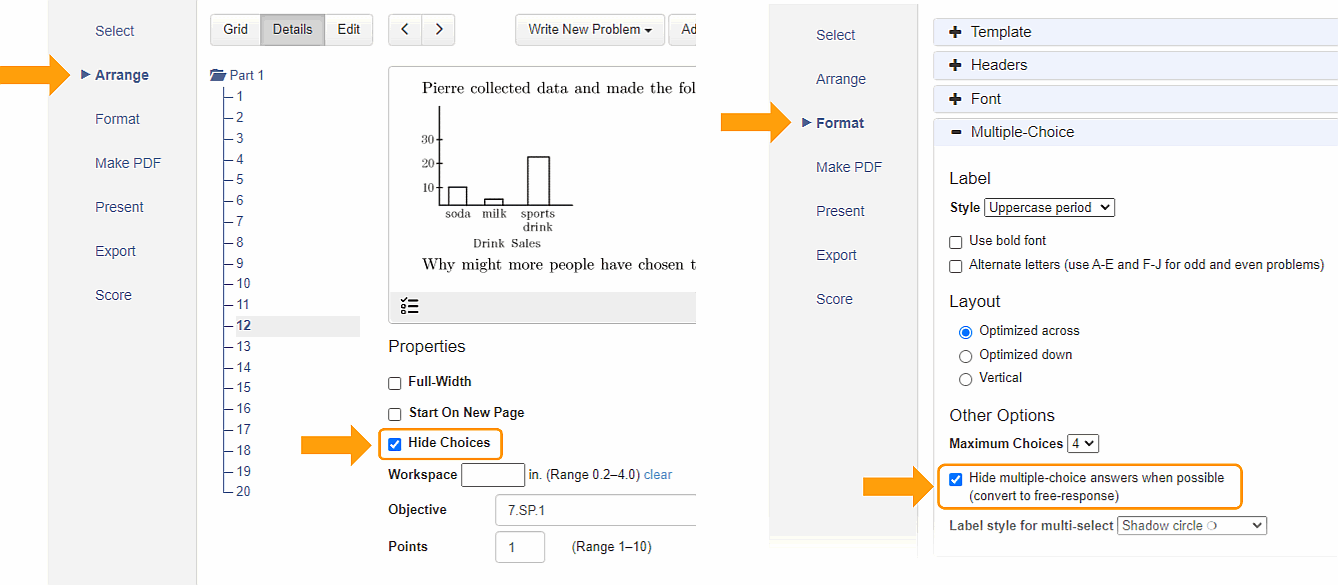Click the next problem arrow button

438,29
